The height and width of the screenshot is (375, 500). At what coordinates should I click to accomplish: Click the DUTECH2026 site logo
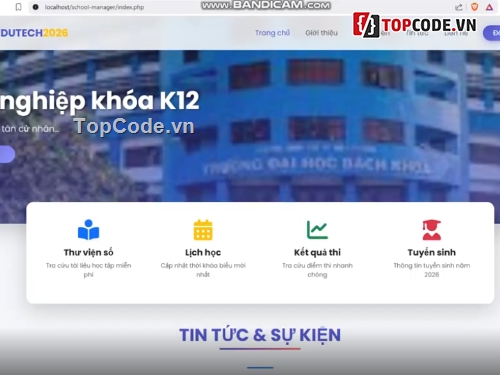tap(34, 33)
